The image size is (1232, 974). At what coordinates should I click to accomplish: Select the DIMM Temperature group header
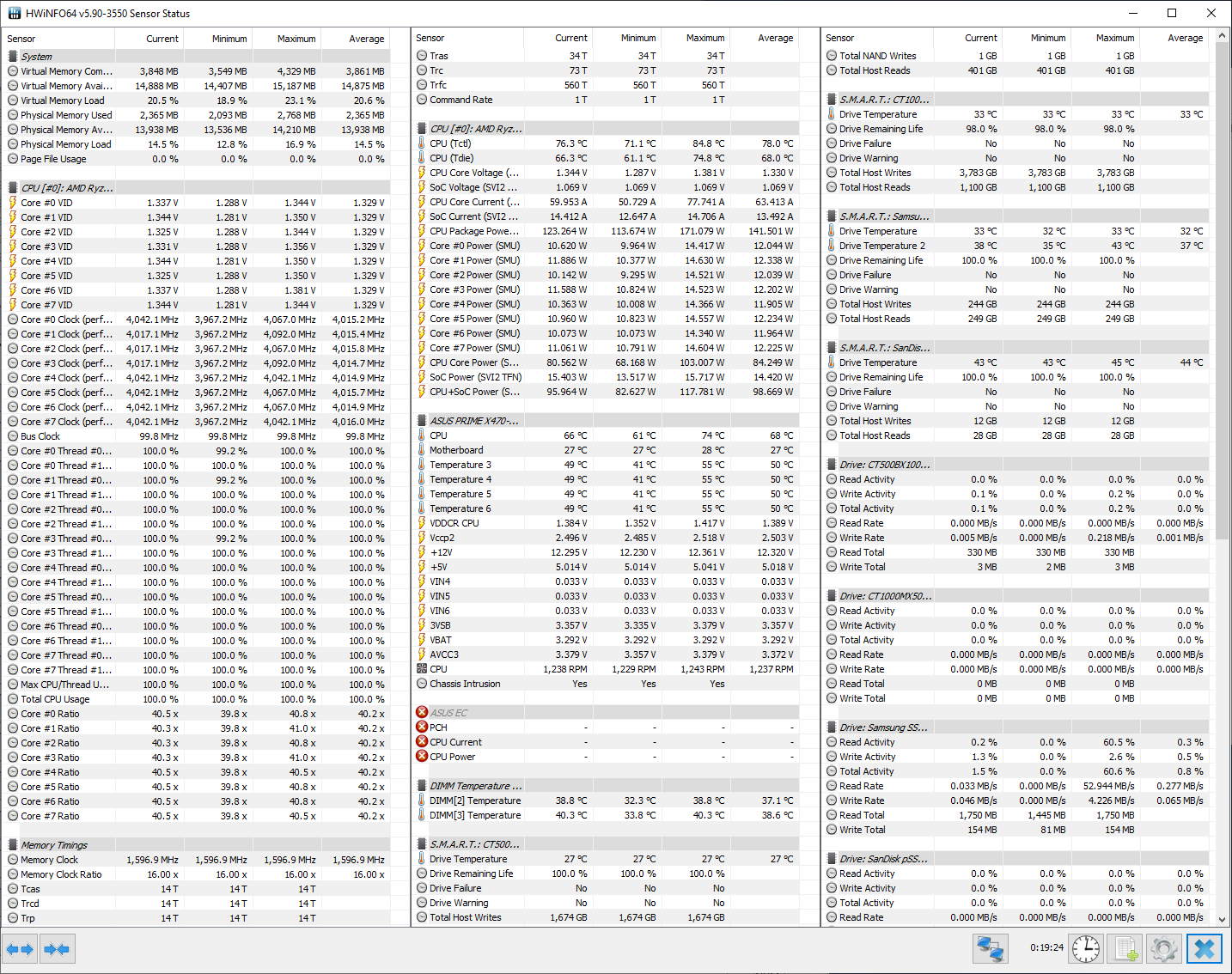coord(606,785)
